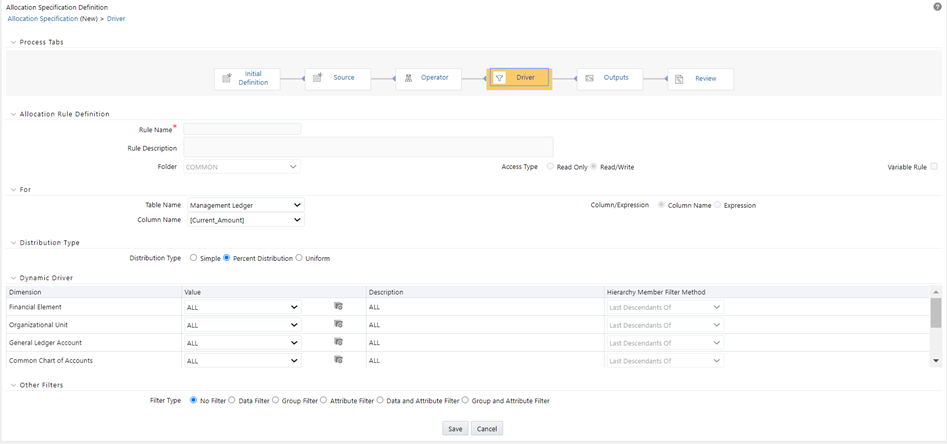This screenshot has width=947, height=444.
Task: Open hierarchy browser for Financial Element
Action: (x=338, y=306)
